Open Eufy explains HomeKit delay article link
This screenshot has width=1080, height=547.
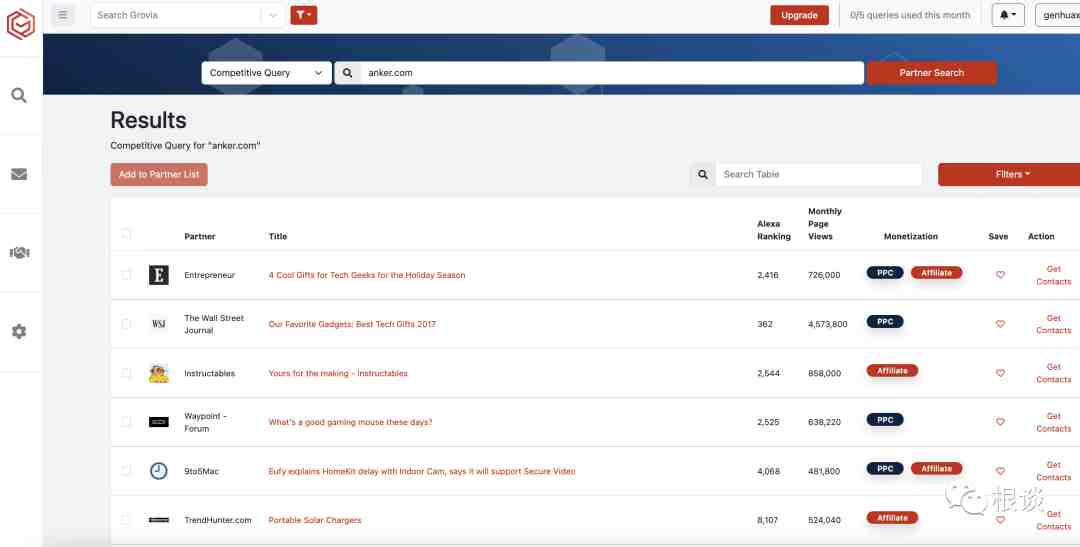[422, 471]
